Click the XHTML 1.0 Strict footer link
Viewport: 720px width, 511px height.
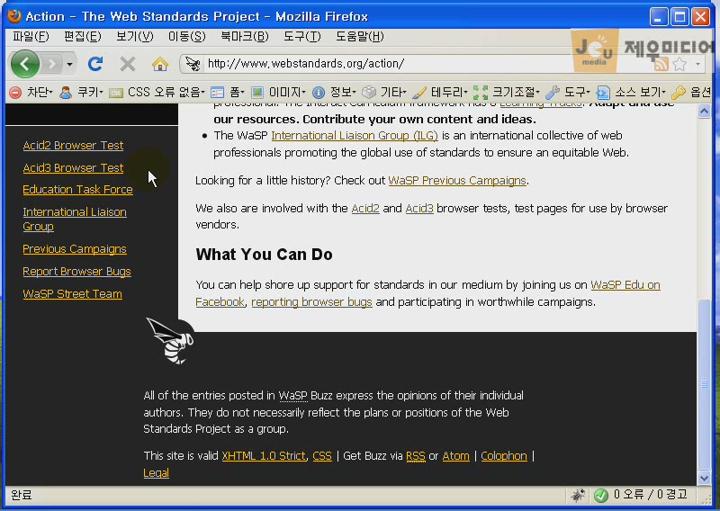coord(264,456)
